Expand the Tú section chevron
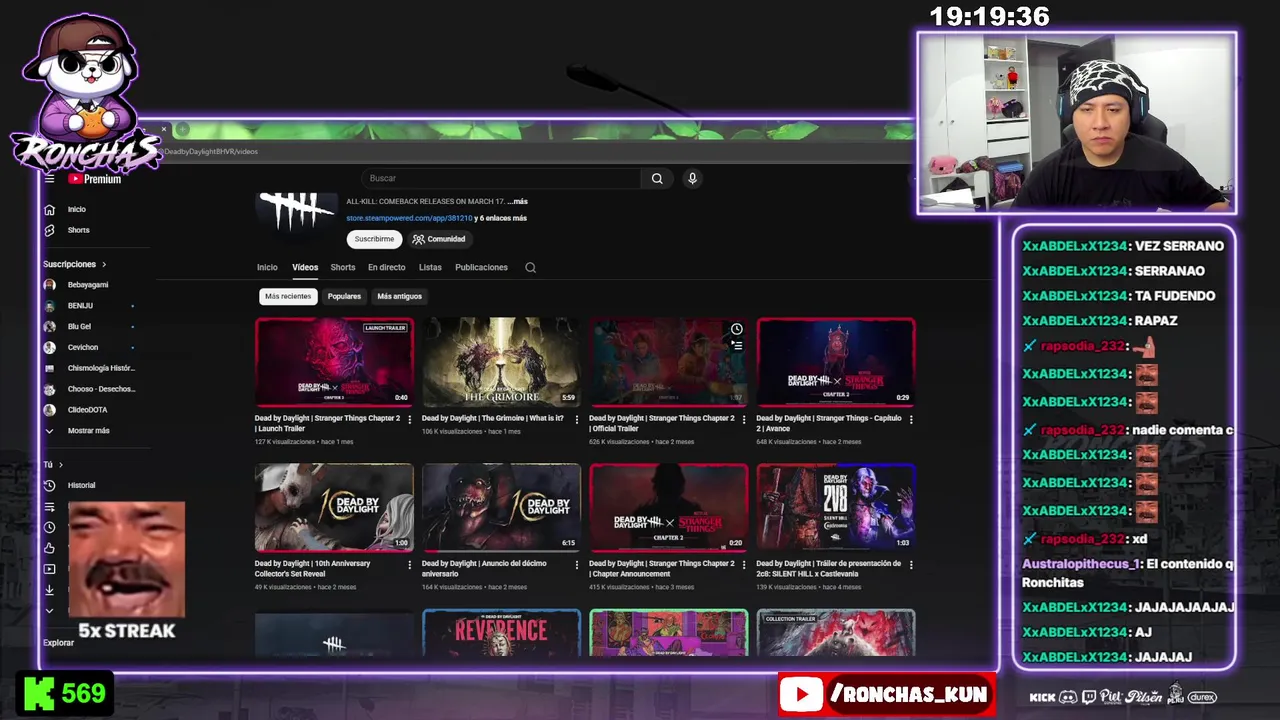This screenshot has height=720, width=1280. click(60, 465)
